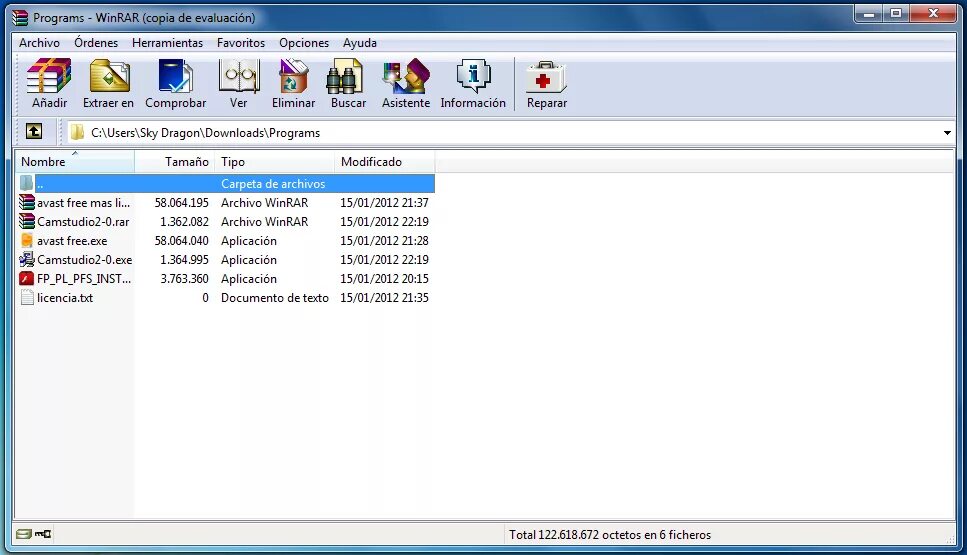Click the Comprobar archive icon
967x555 pixels.
175,76
